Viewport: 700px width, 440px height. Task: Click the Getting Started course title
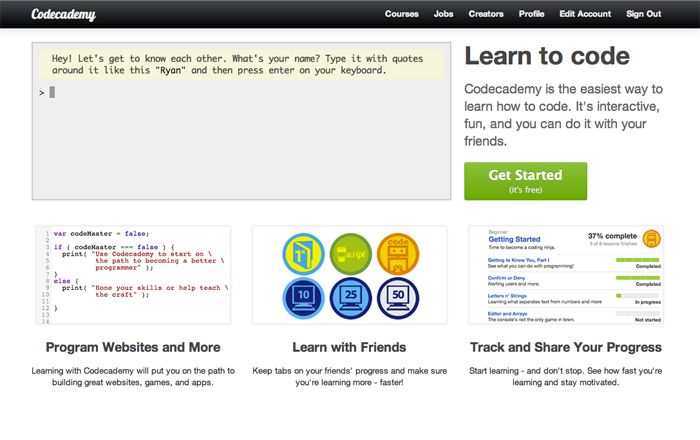(x=514, y=239)
